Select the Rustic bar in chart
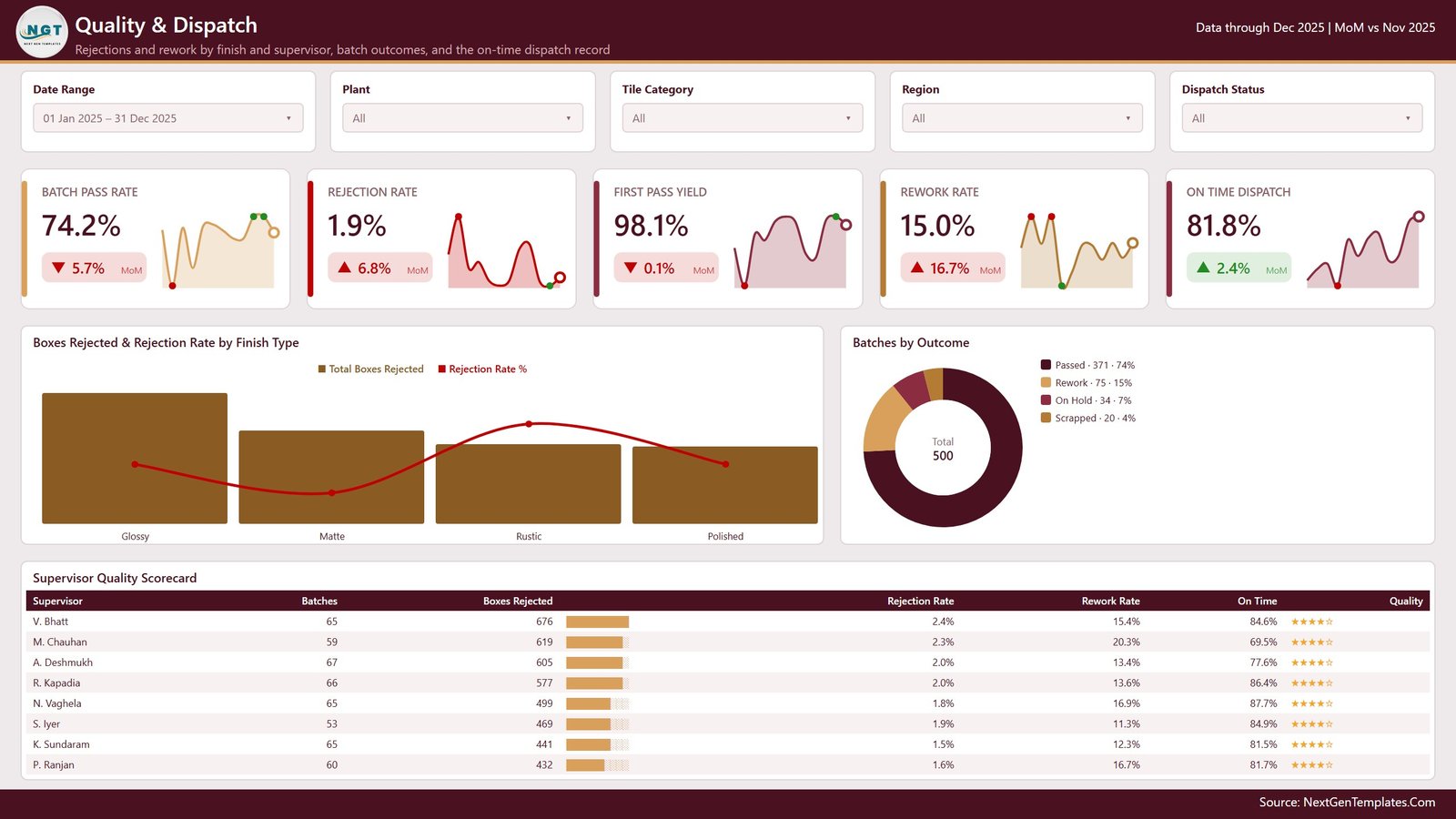Viewport: 1456px width, 819px height. point(529,483)
